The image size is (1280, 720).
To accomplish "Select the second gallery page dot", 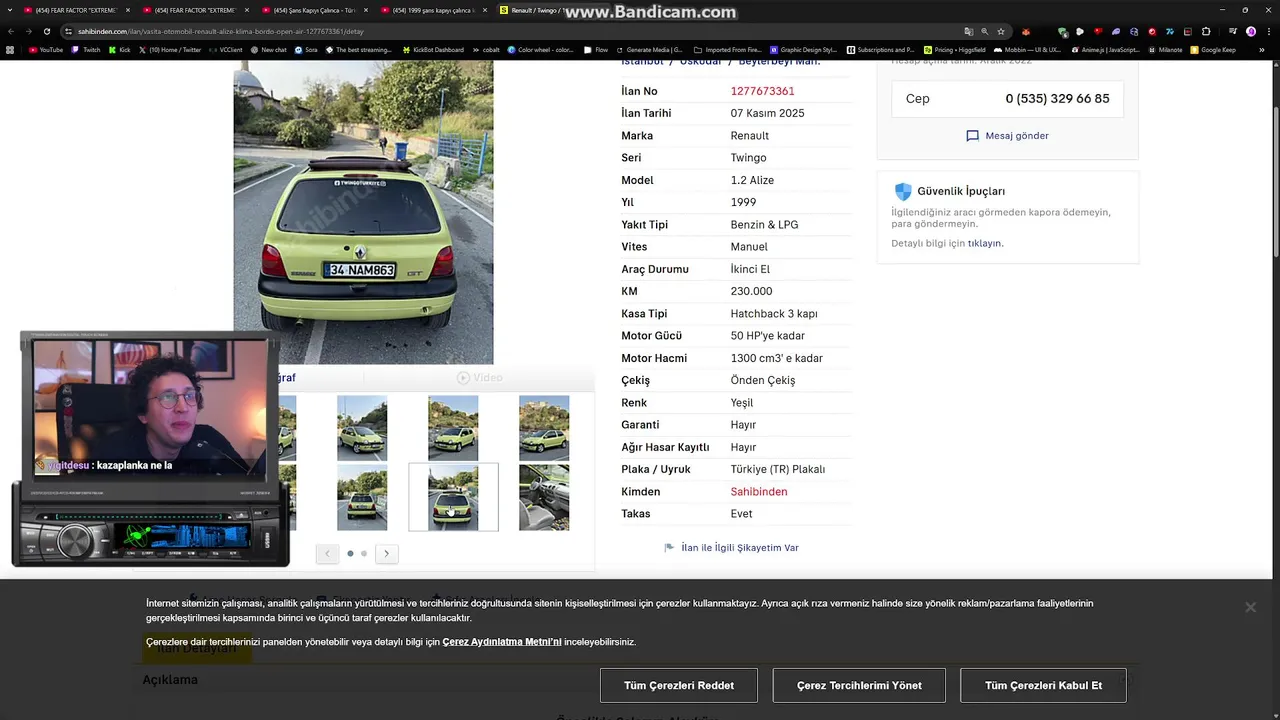I will click(364, 553).
